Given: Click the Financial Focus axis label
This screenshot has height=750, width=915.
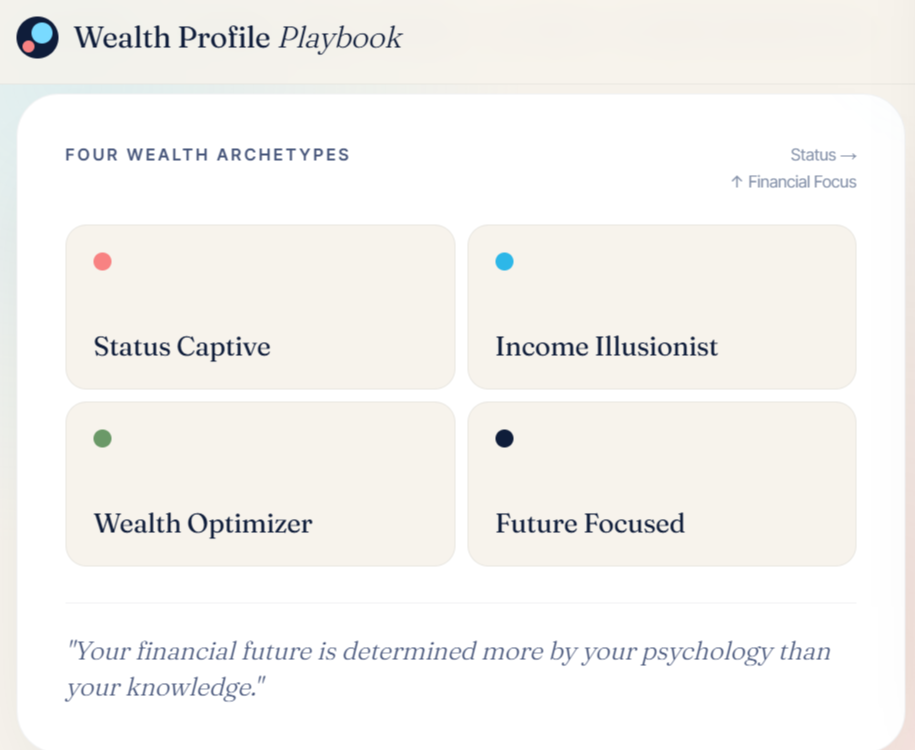Looking at the screenshot, I should pos(802,182).
